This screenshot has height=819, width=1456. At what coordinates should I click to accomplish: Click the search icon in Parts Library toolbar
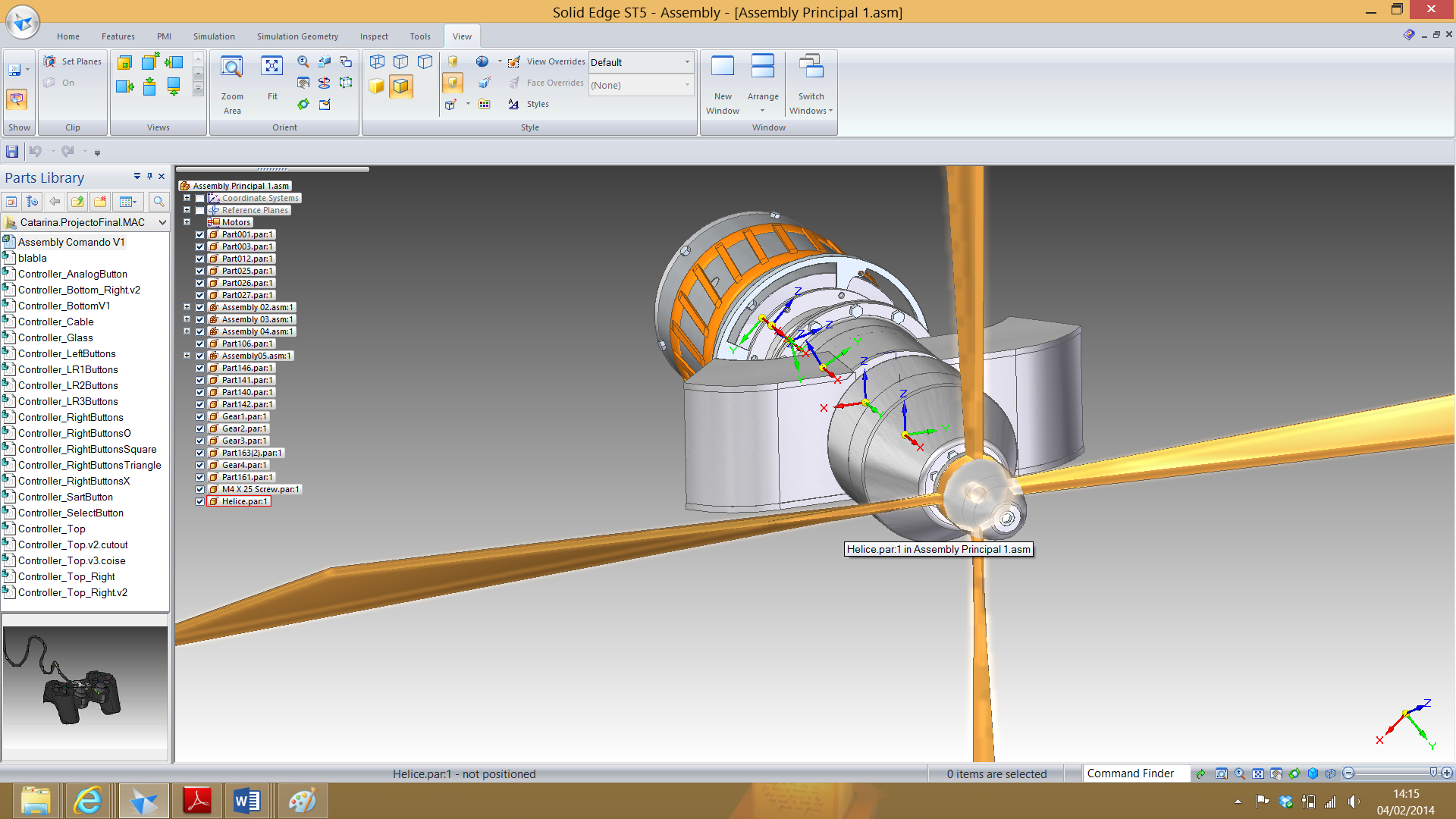tap(158, 202)
